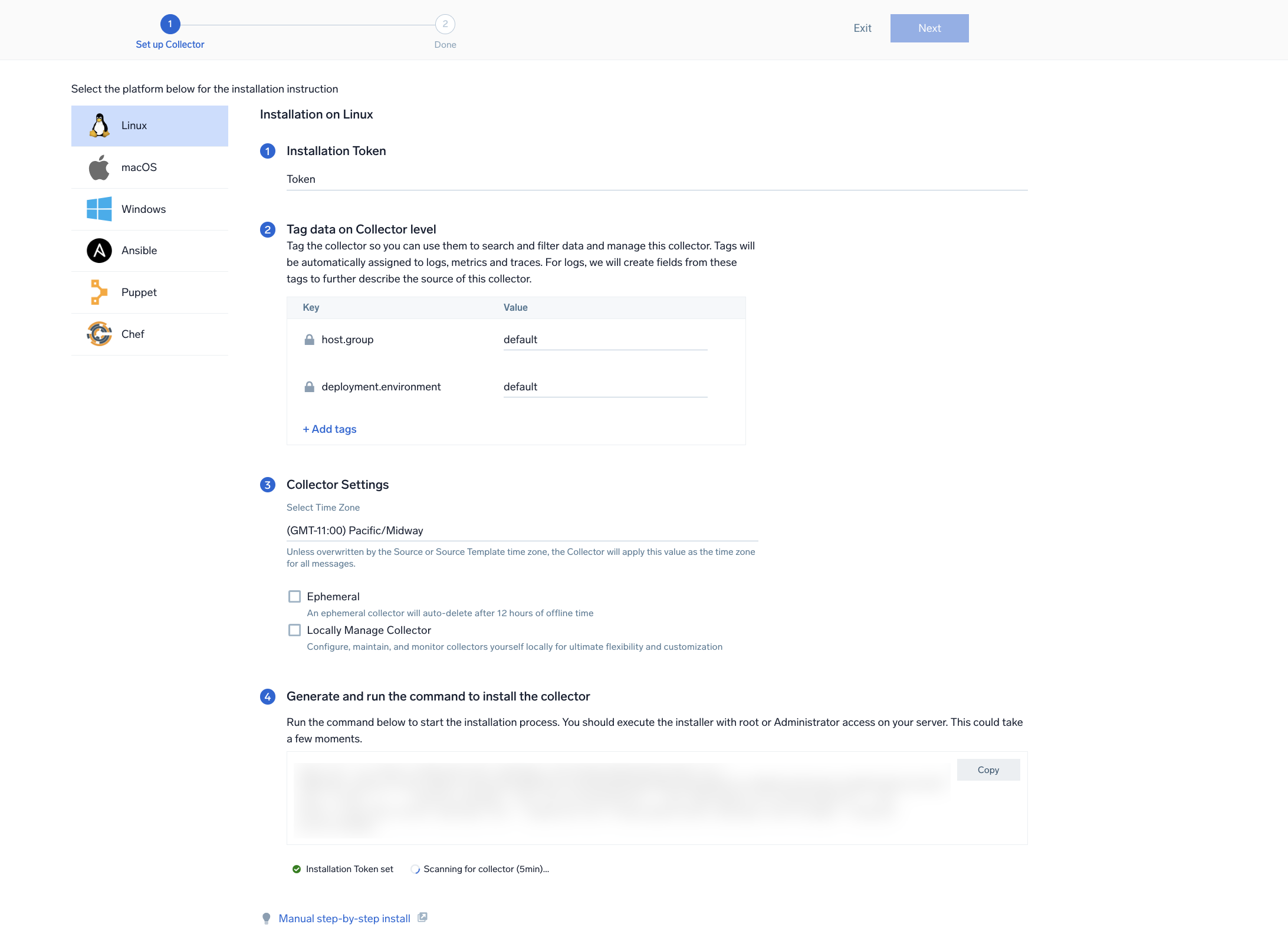1288x934 pixels.
Task: Click Exit to leave setup
Action: click(x=862, y=28)
